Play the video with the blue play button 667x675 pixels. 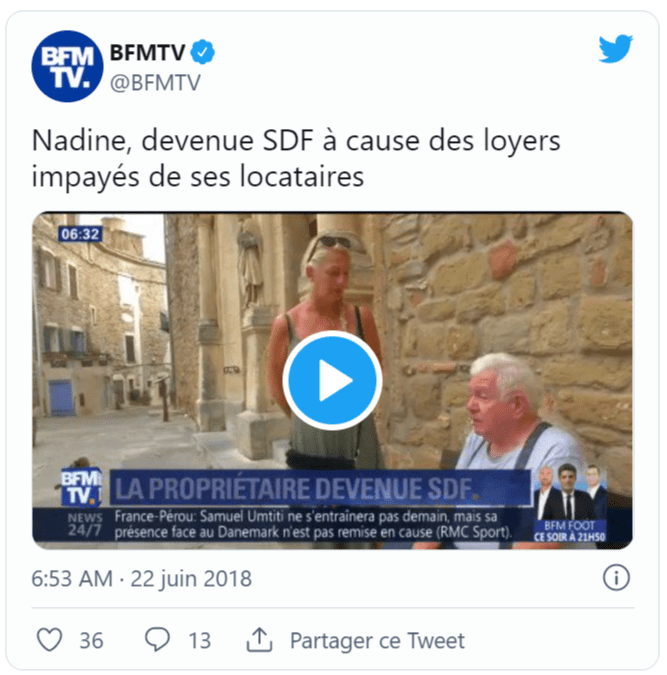(x=332, y=381)
